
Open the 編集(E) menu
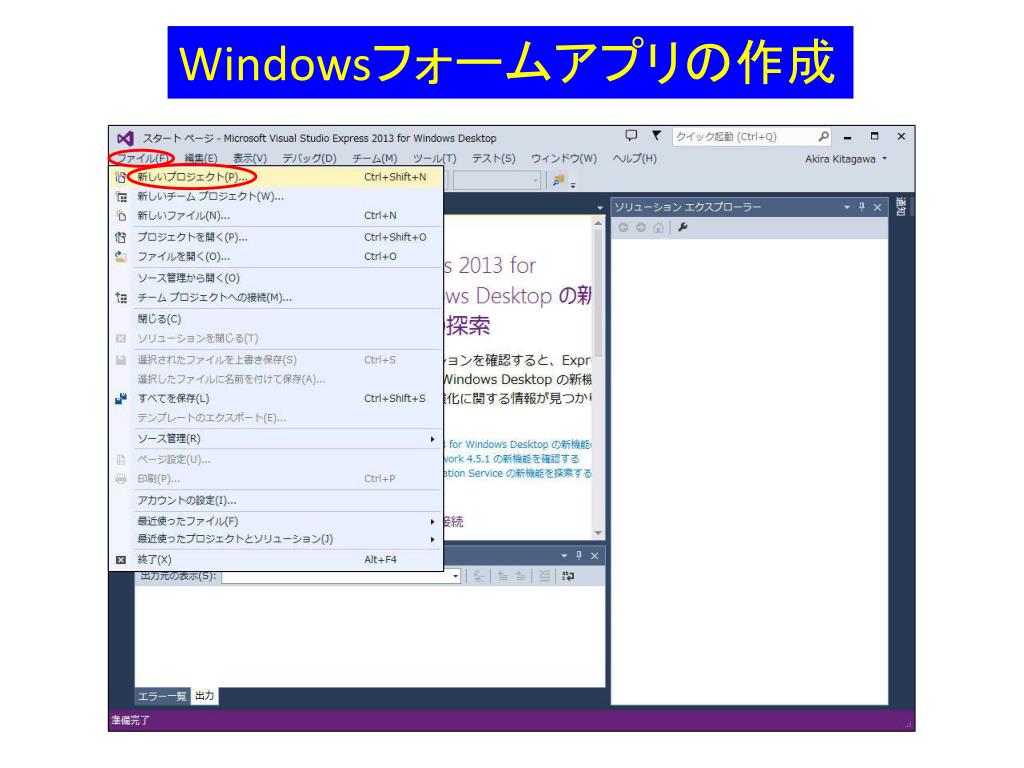click(x=200, y=158)
